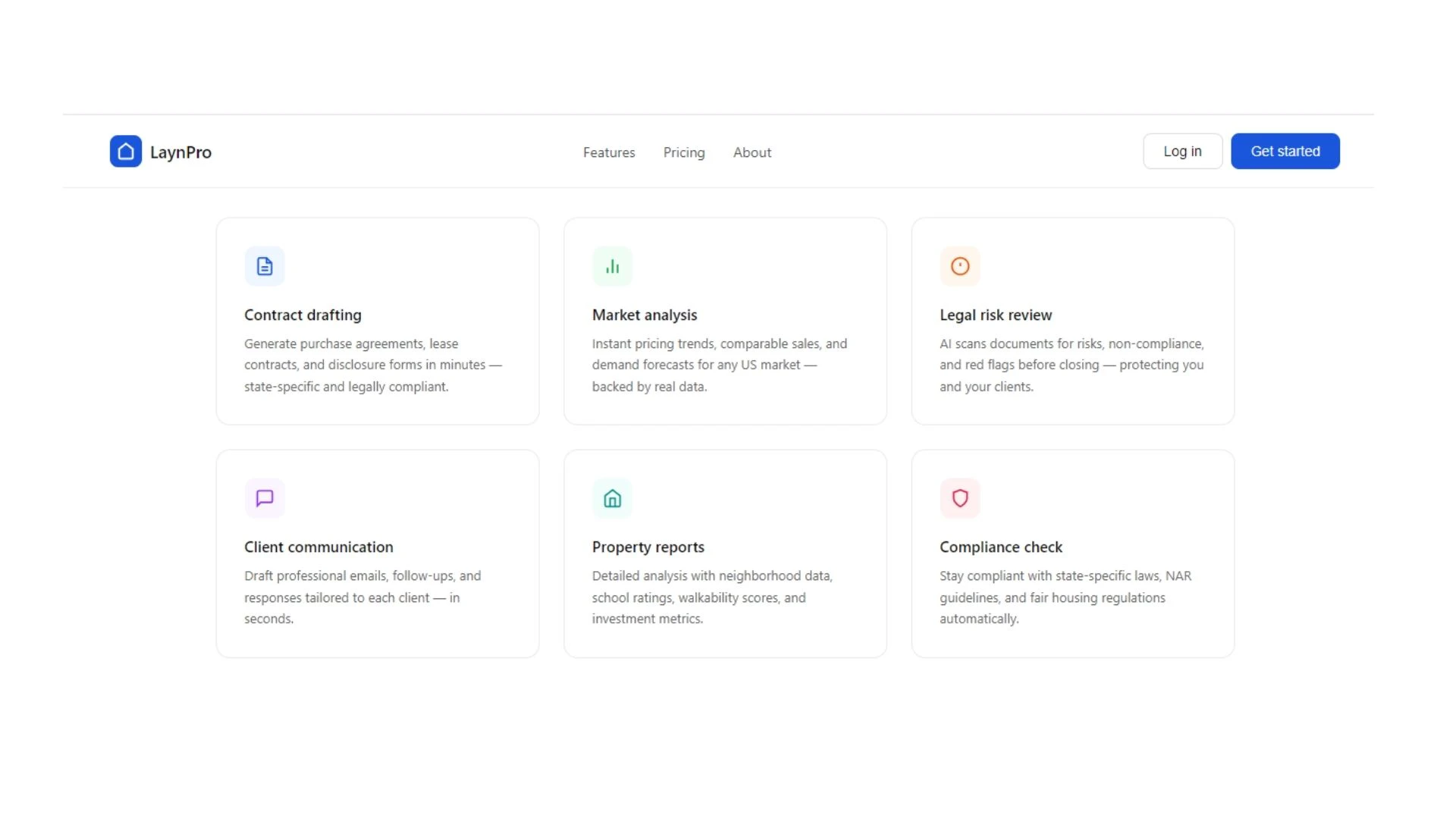Click the Compliance check card heading

[x=1001, y=547]
